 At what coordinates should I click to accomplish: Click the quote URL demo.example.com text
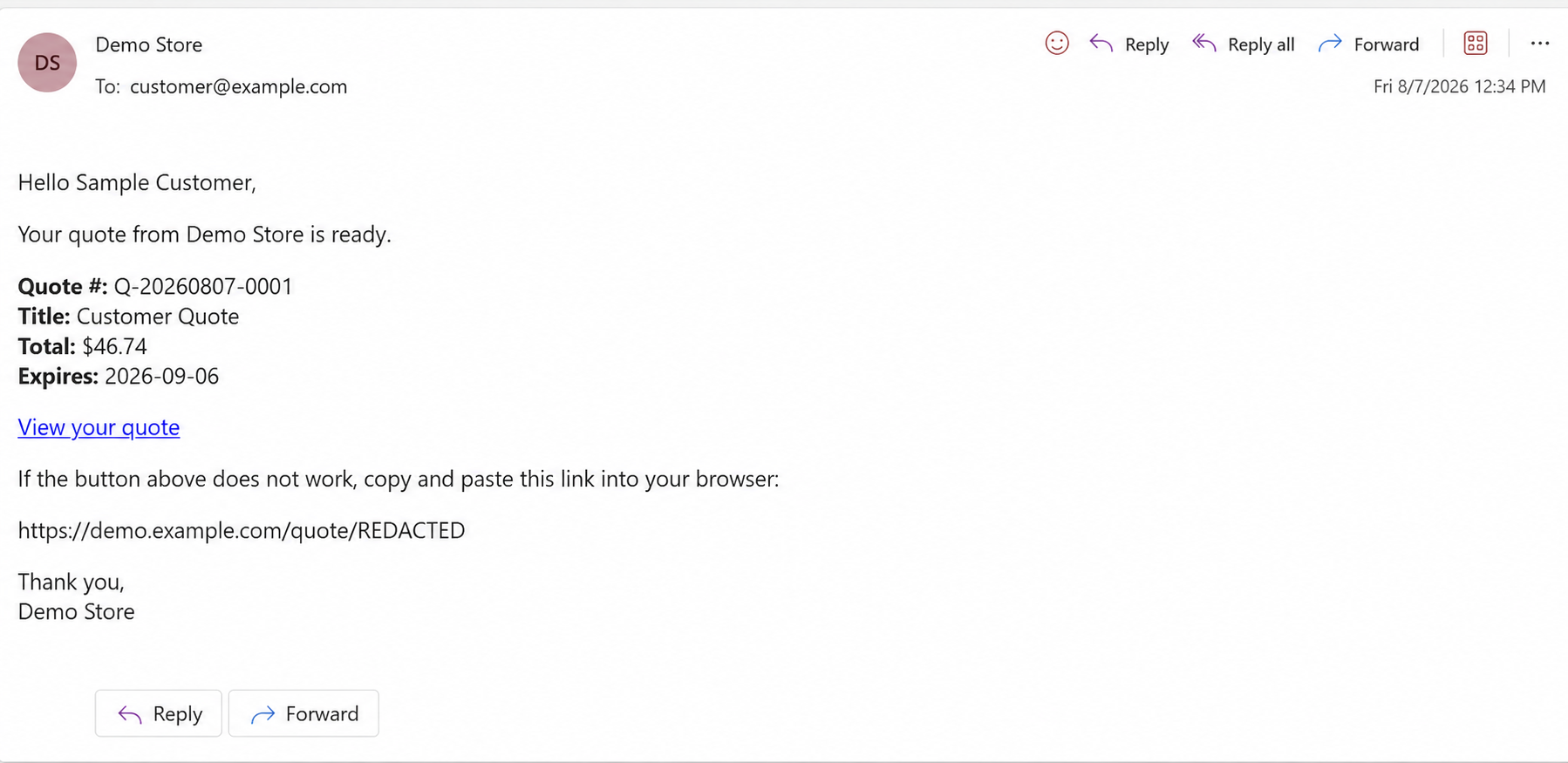tap(242, 530)
